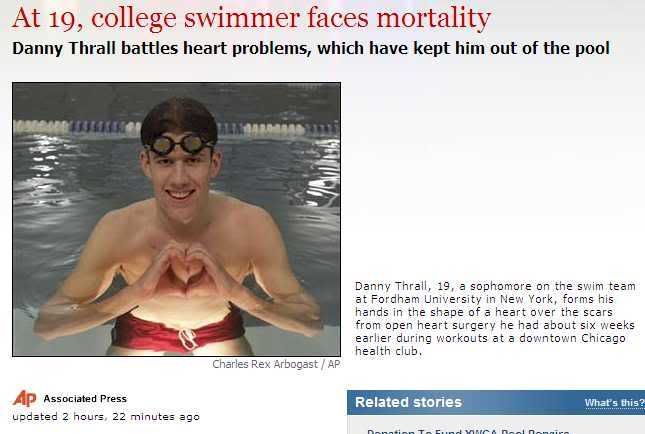This screenshot has width=645, height=434.
Task: Click the photo caption paragraph
Action: pos(495,318)
